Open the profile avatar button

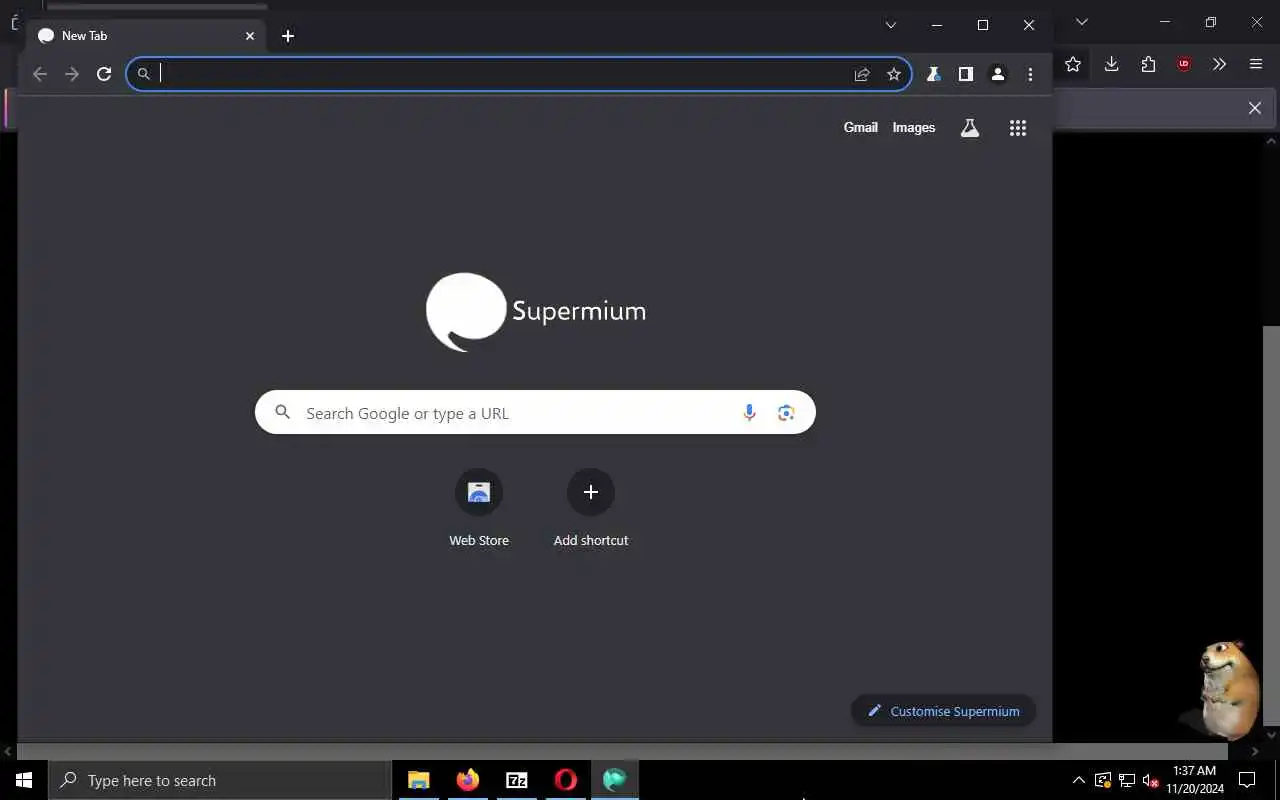pos(998,74)
